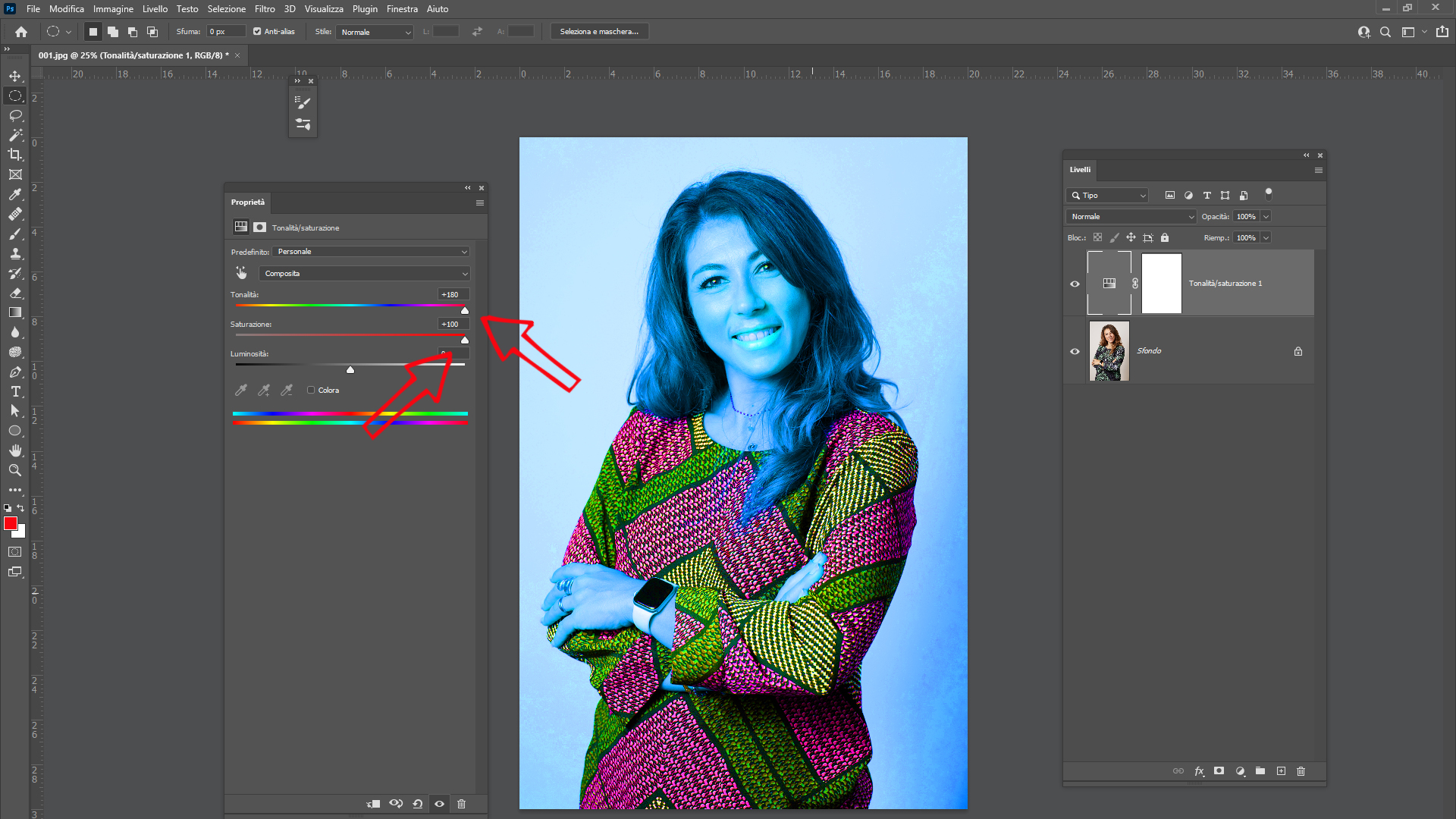Select the Crop tool
The height and width of the screenshot is (819, 1456).
click(15, 155)
